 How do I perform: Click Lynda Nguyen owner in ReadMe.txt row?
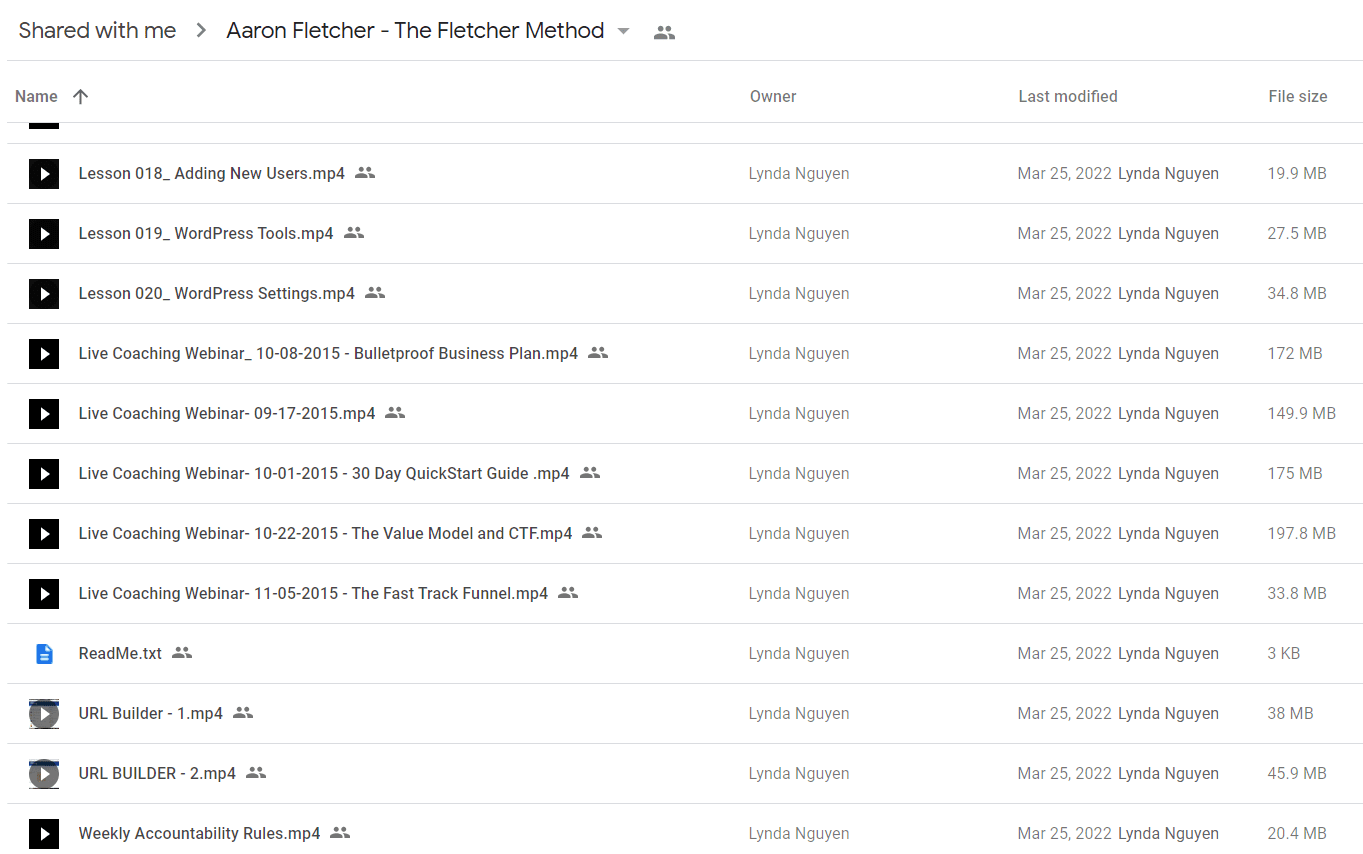click(799, 654)
